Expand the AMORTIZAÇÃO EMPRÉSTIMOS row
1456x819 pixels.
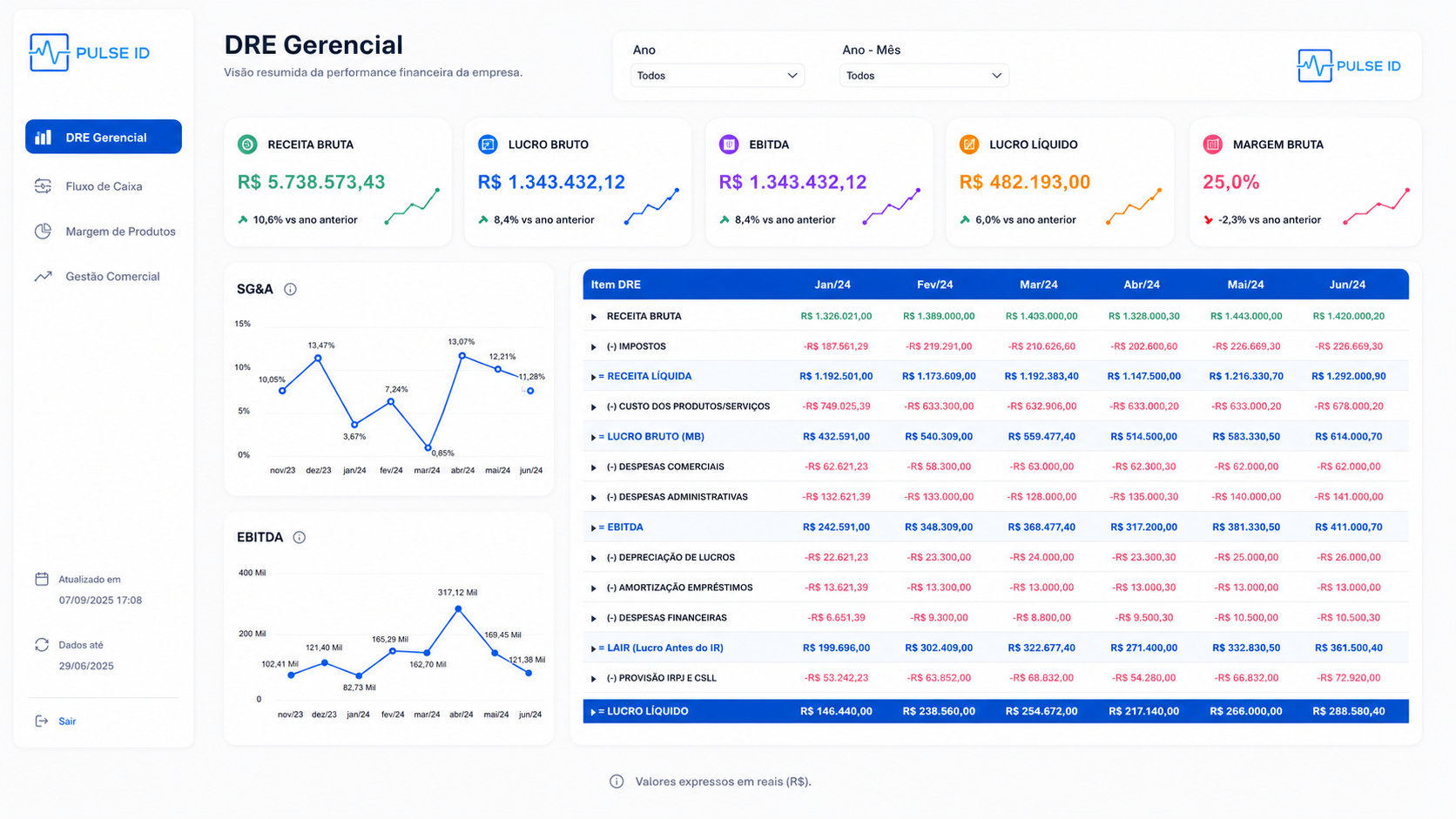tap(594, 588)
